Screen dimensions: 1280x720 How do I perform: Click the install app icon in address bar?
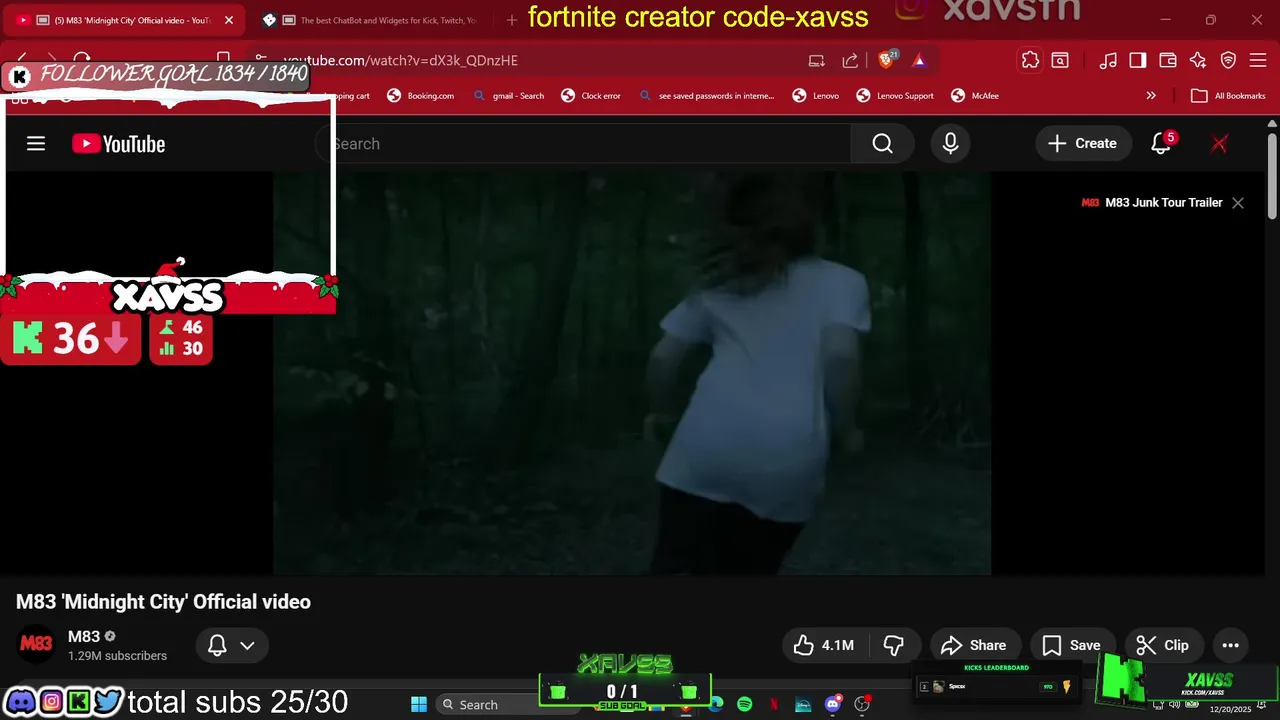click(817, 60)
